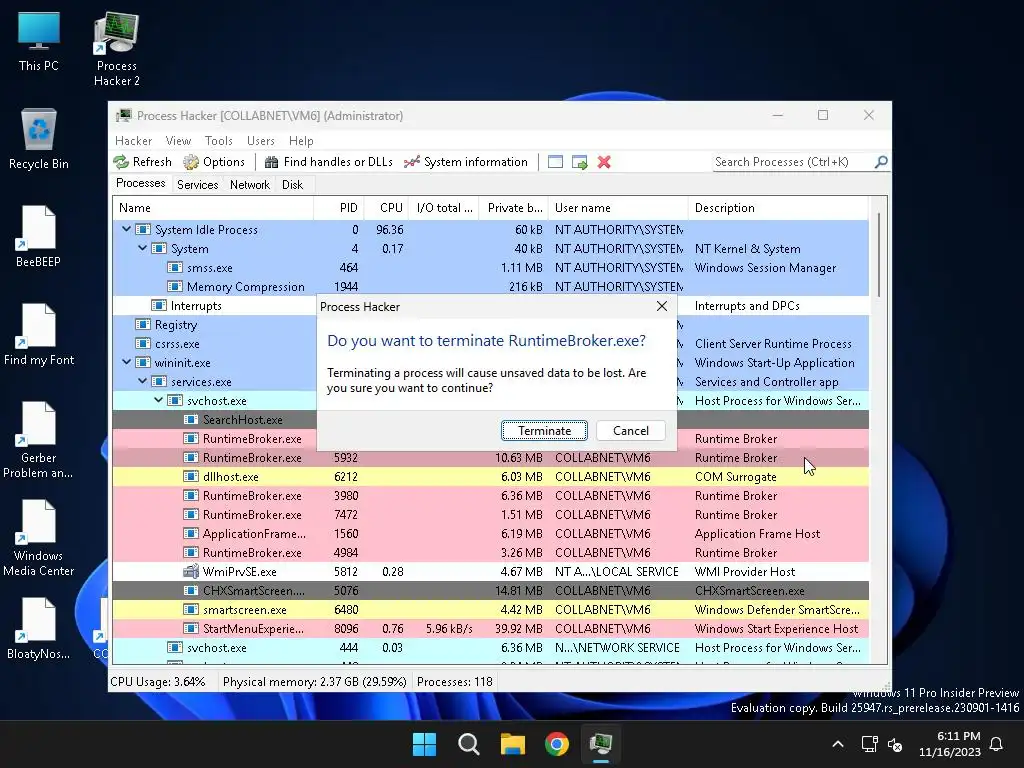Cancel the terminate process dialog
Viewport: 1024px width, 768px height.
(630, 430)
